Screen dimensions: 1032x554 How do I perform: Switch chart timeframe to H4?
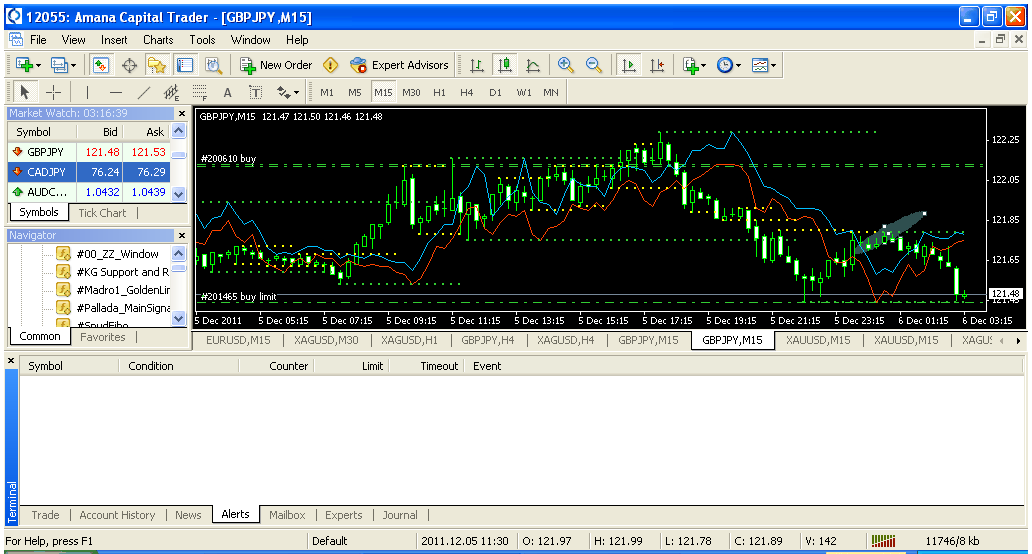click(467, 92)
